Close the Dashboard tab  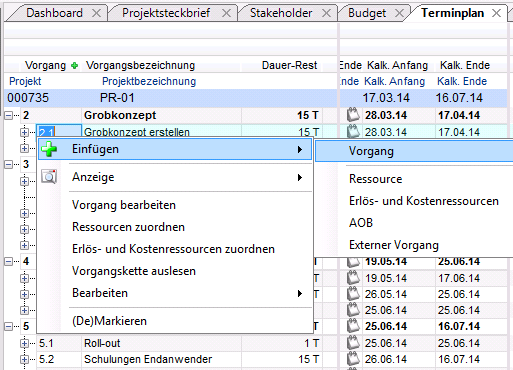(96, 13)
